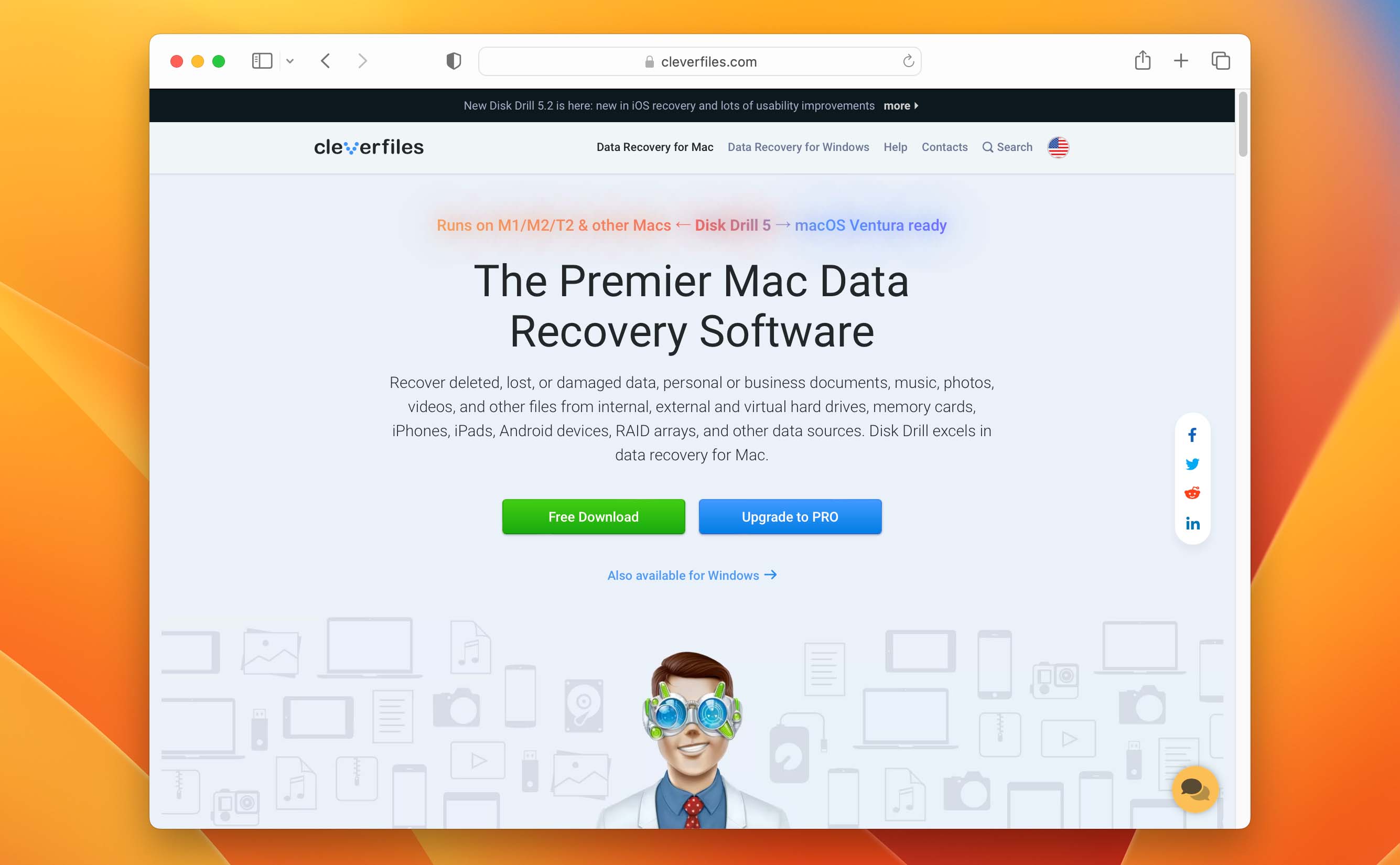Open Contacts page from navigation
The width and height of the screenshot is (1400, 865).
pos(945,147)
